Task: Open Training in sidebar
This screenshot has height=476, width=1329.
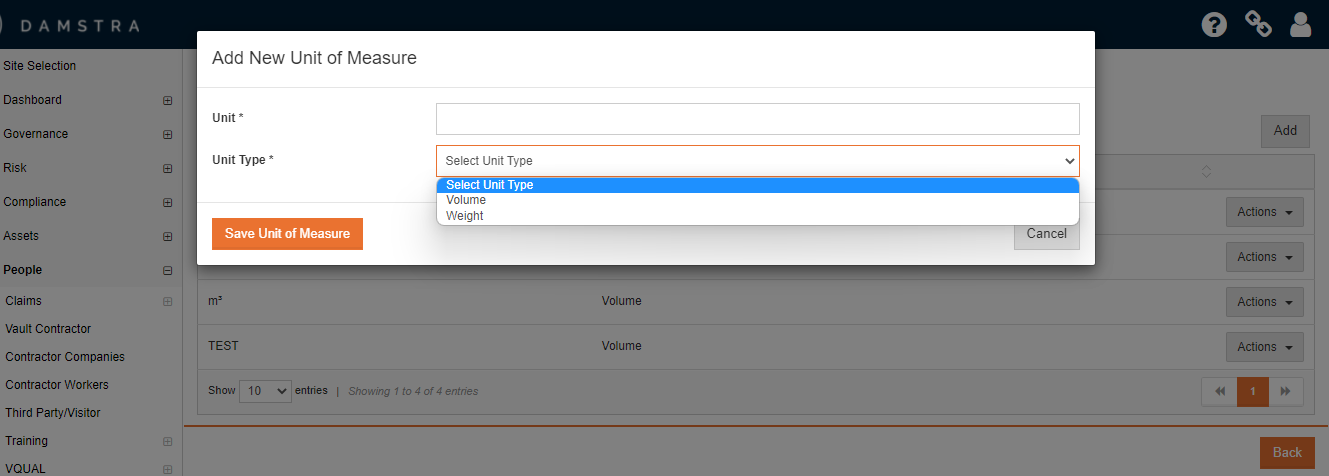Action: [27, 441]
